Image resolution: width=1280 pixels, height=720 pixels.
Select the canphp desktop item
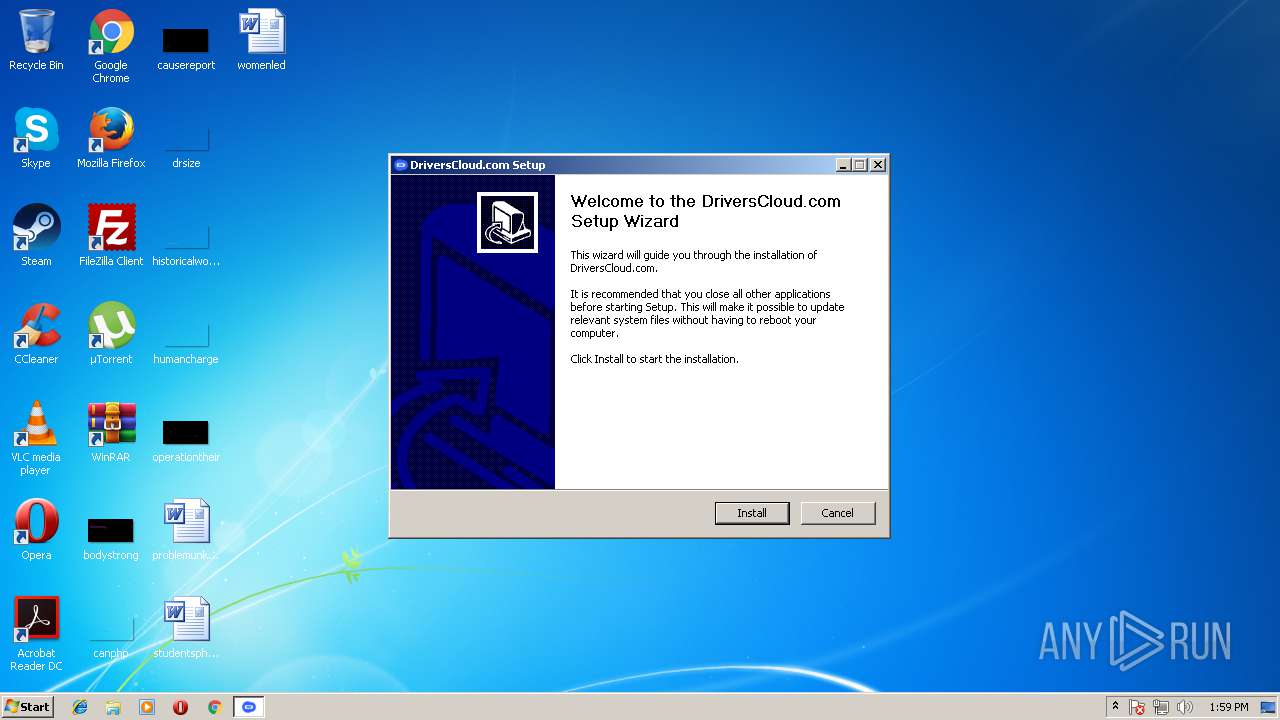click(x=111, y=635)
